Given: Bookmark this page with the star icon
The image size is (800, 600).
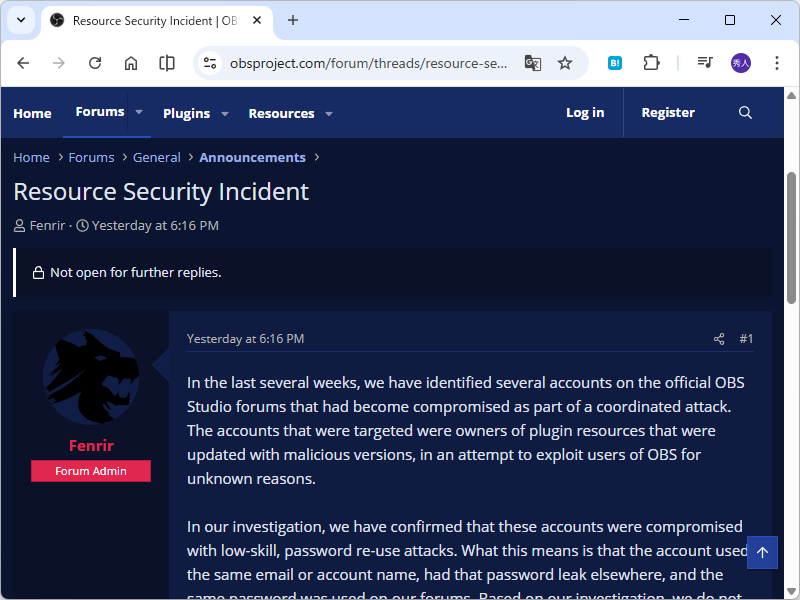Looking at the screenshot, I should [x=565, y=63].
